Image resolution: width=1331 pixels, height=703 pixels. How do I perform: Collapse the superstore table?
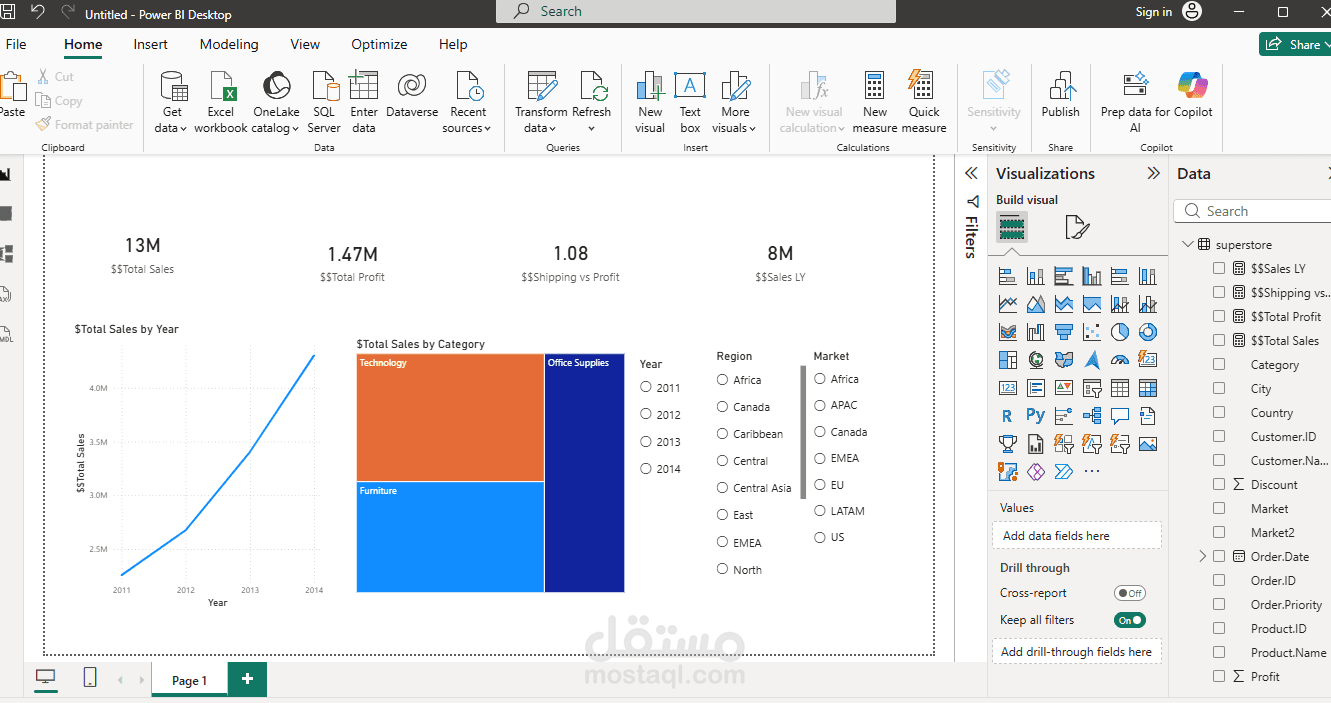tap(1187, 244)
